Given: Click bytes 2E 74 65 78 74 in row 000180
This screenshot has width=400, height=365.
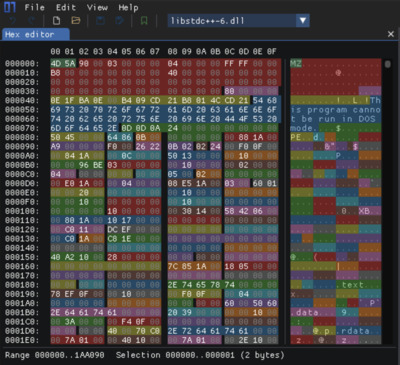Looking at the screenshot, I should click(x=202, y=285).
